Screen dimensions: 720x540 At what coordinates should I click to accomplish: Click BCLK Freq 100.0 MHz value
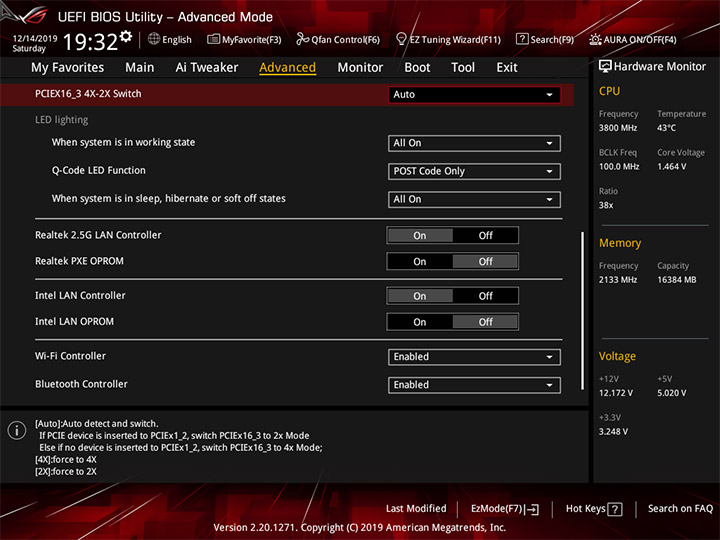coord(619,167)
